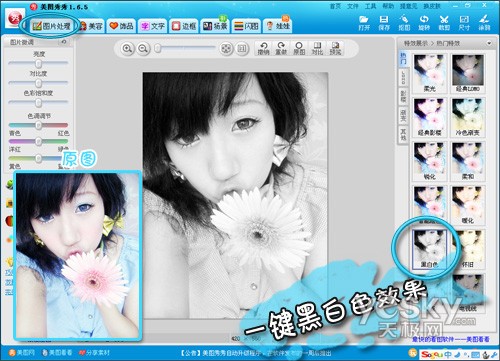
Task: Apply the 怀旧 effect thumbnail
Action: [468, 249]
